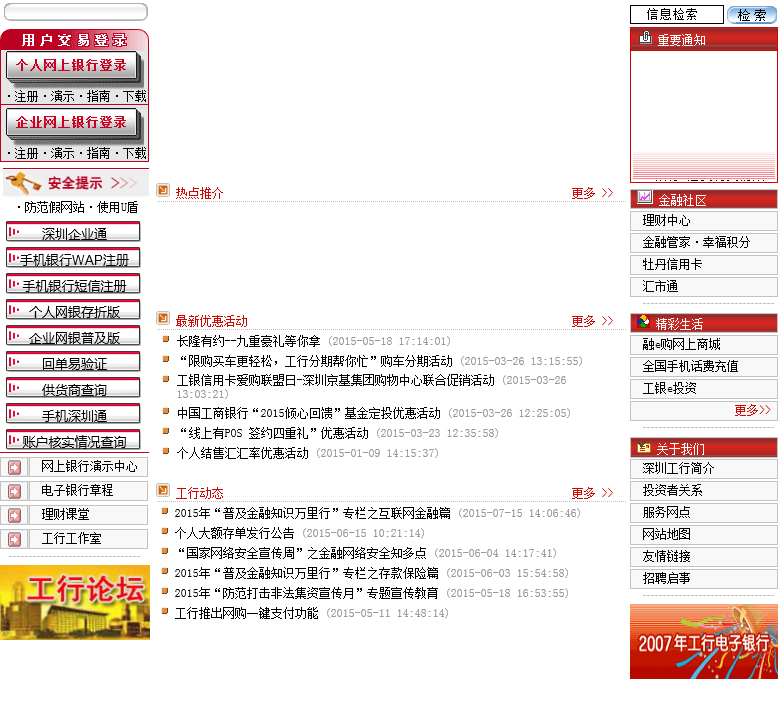Open the 使用U盾 link

(x=117, y=207)
